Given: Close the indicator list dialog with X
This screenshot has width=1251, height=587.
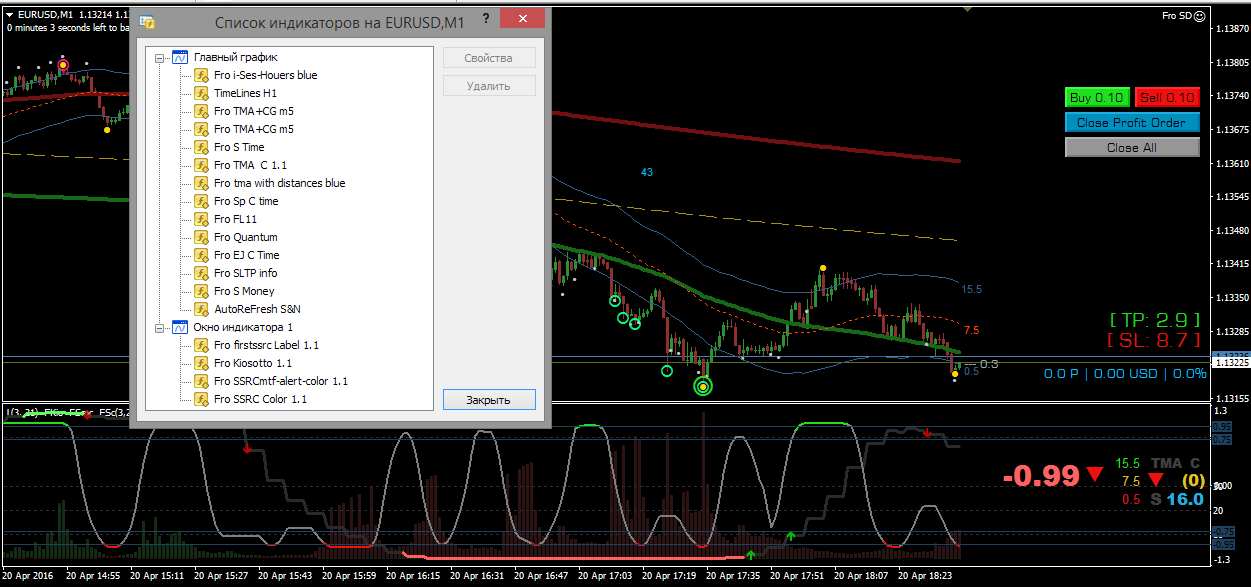Looking at the screenshot, I should click(x=524, y=19).
